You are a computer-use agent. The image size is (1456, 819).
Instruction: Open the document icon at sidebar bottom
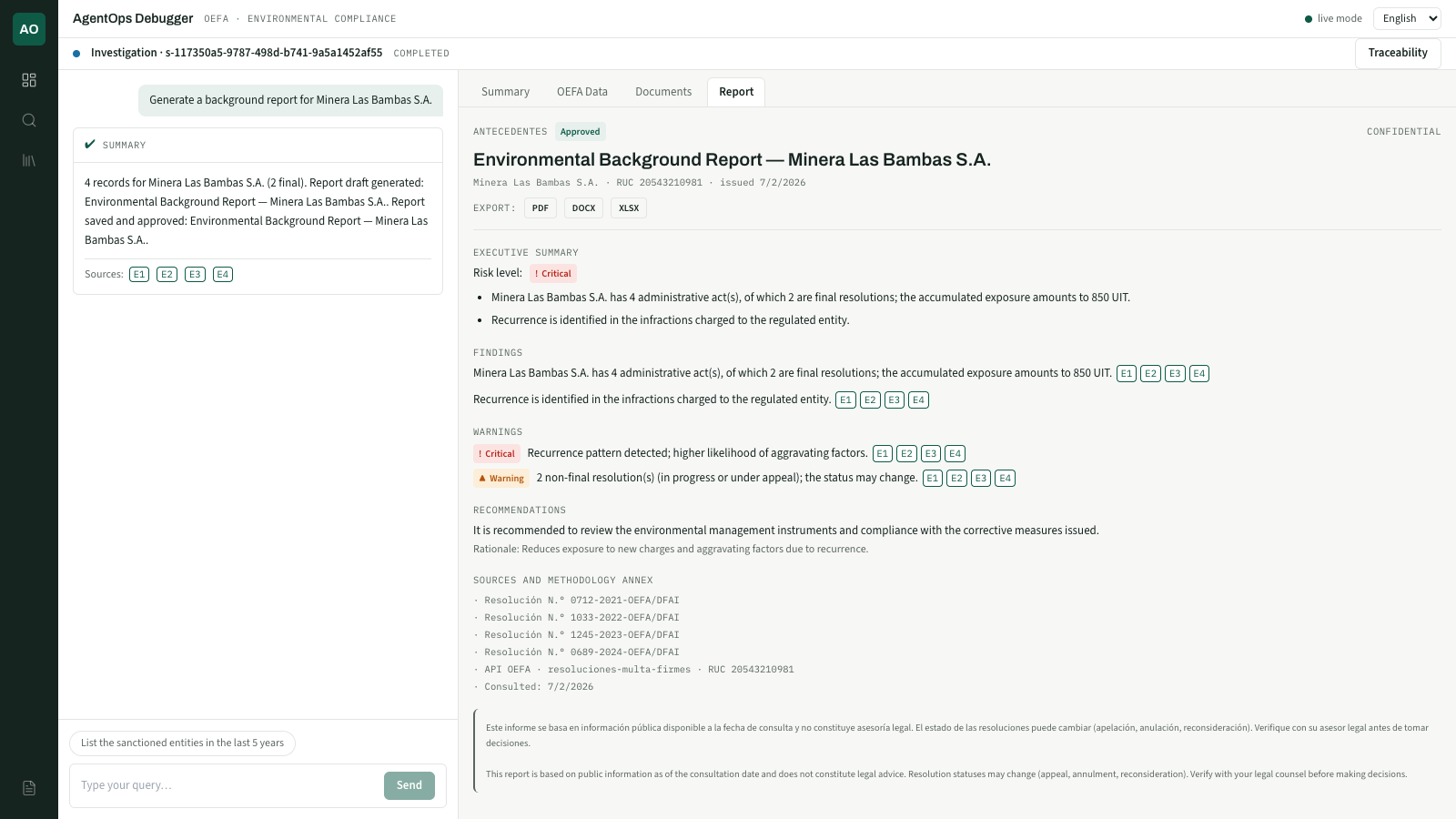tap(29, 788)
